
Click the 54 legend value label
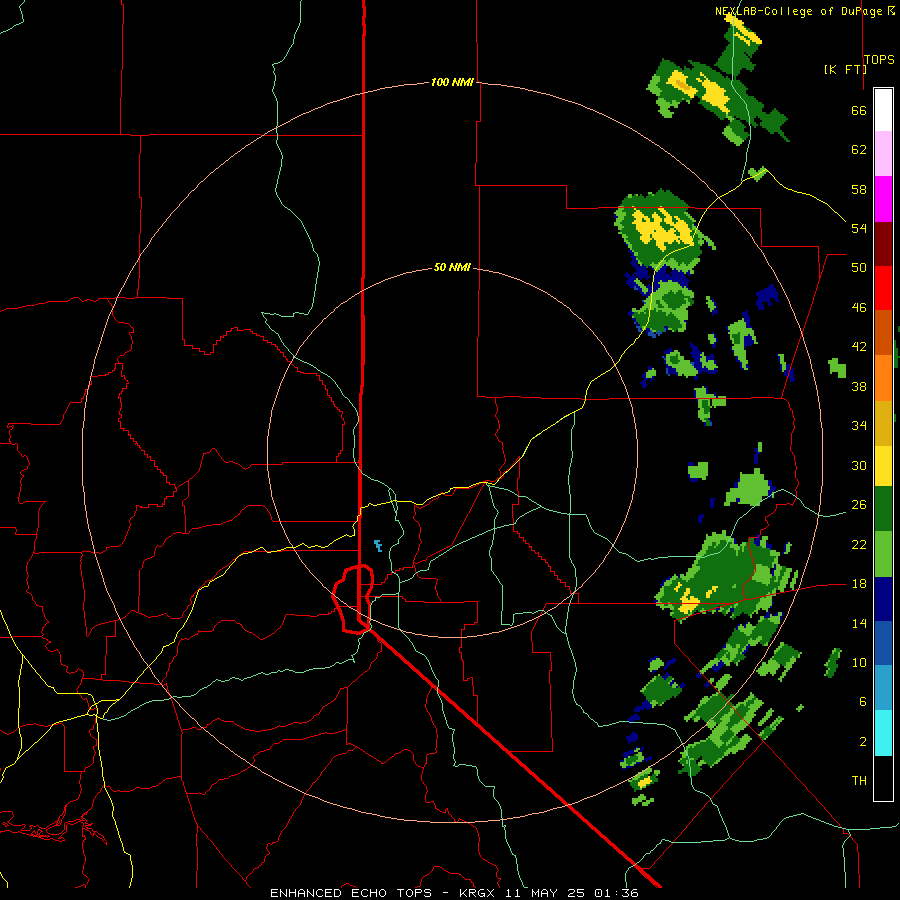pyautogui.click(x=859, y=228)
